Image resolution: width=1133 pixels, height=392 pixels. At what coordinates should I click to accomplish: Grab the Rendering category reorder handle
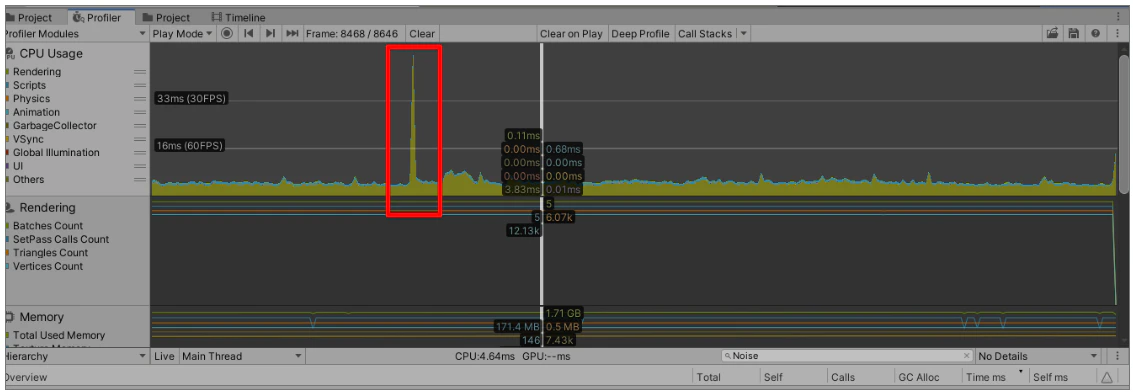click(x=140, y=71)
